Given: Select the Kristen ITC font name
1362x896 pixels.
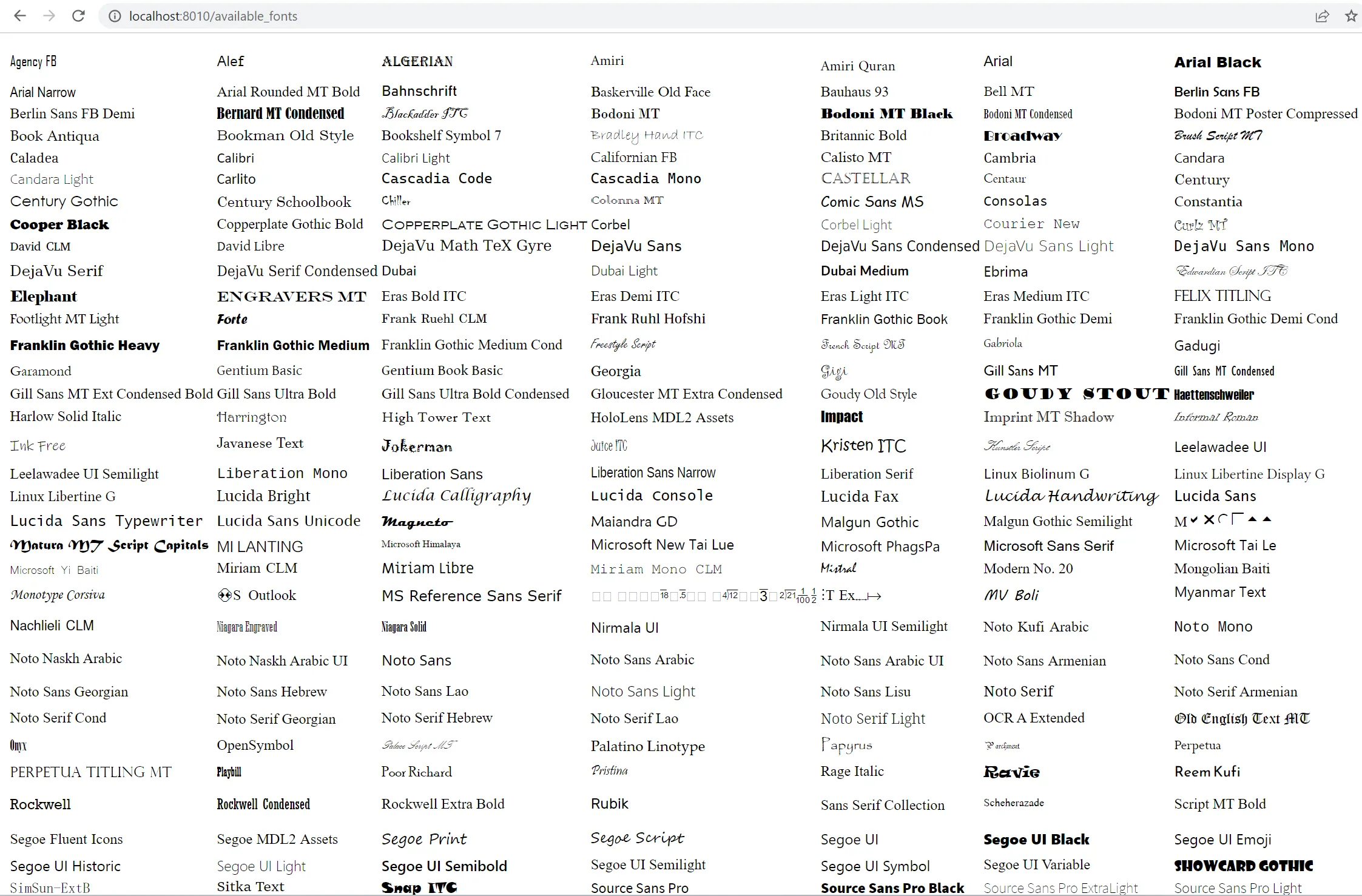Looking at the screenshot, I should [x=863, y=446].
